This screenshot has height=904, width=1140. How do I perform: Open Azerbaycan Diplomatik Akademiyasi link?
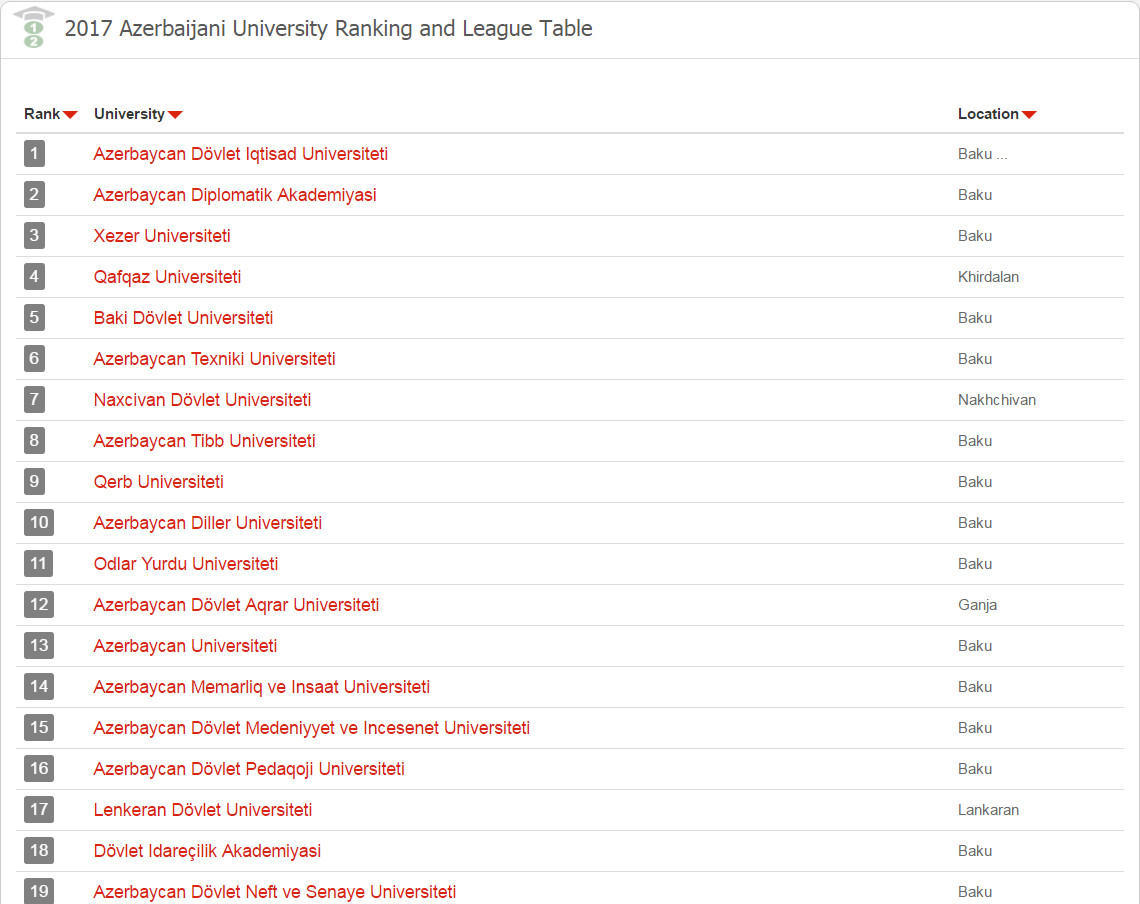tap(235, 195)
